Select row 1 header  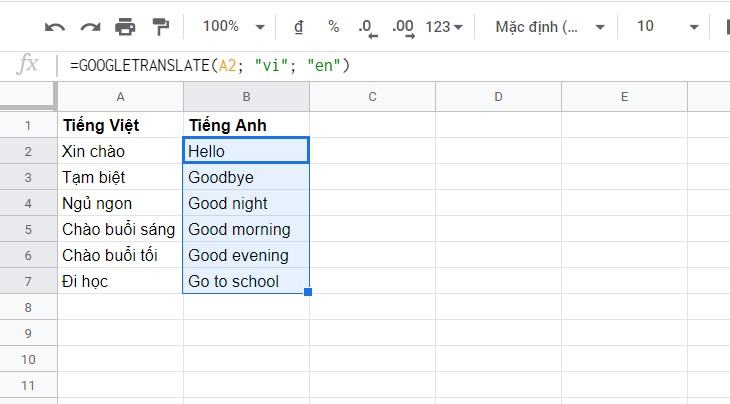(28, 125)
